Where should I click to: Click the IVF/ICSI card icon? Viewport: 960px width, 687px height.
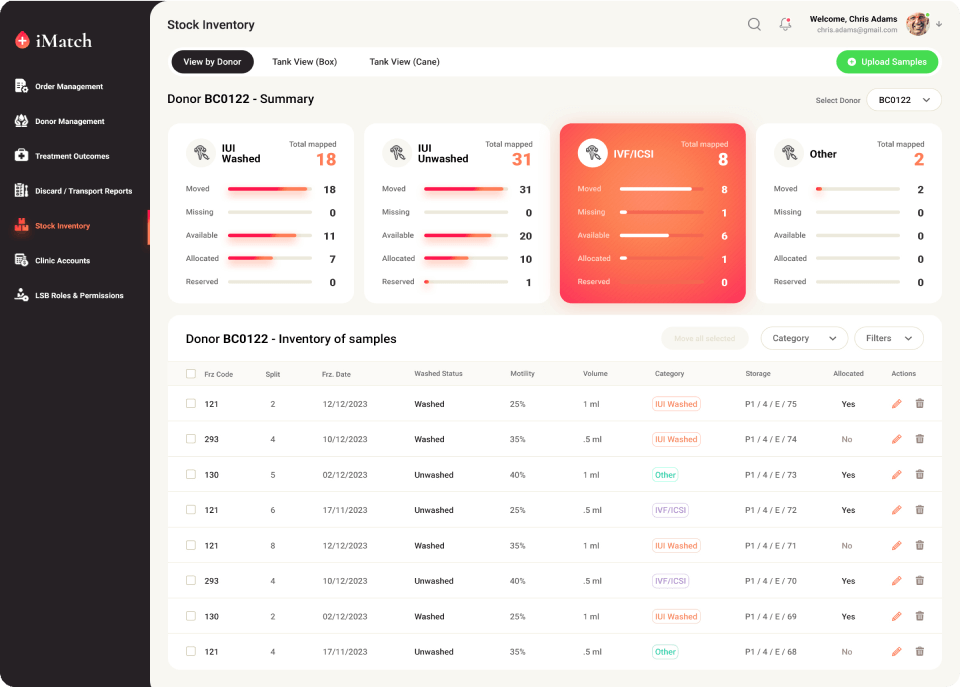point(593,152)
